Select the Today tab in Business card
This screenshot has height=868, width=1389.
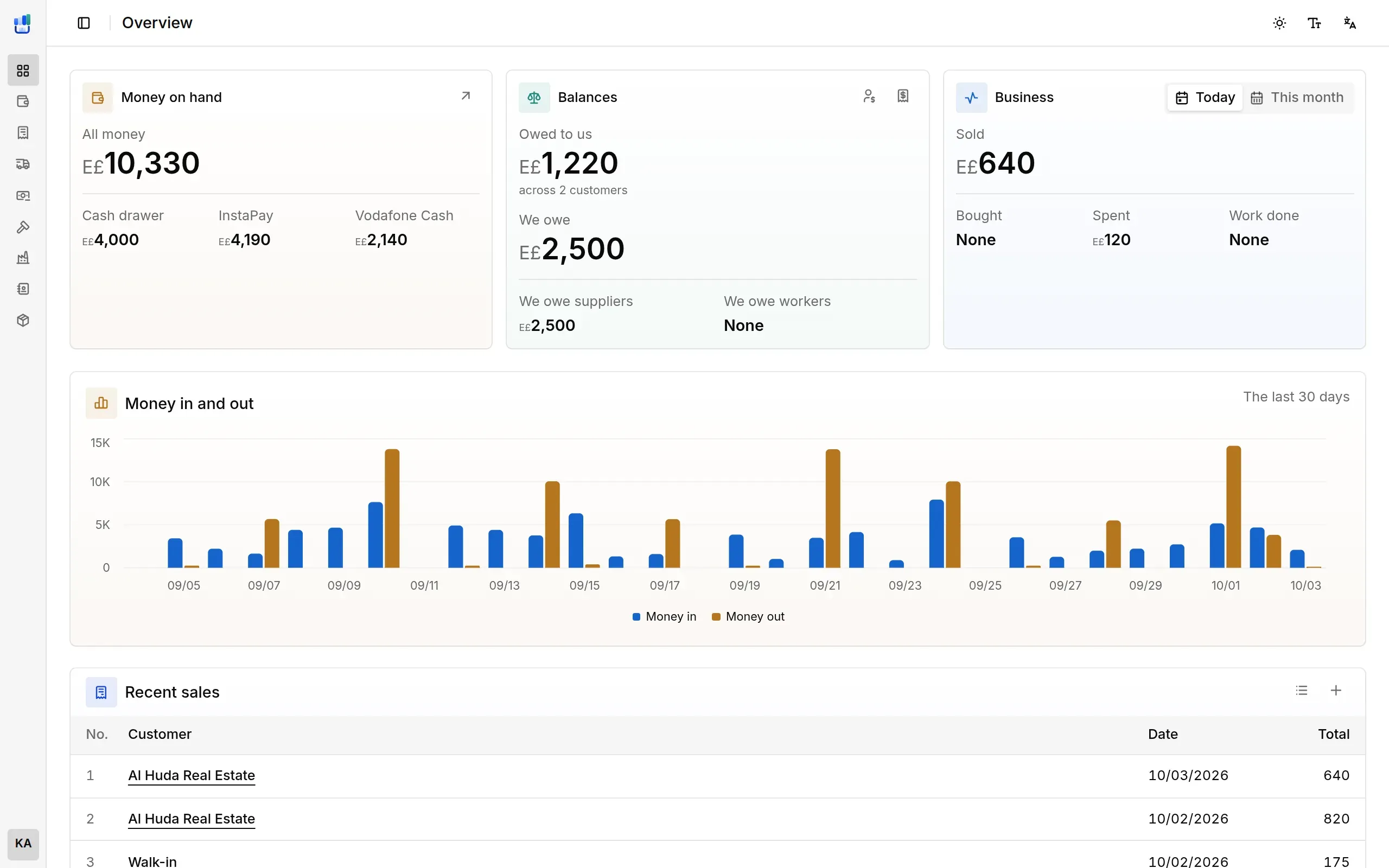click(x=1205, y=98)
